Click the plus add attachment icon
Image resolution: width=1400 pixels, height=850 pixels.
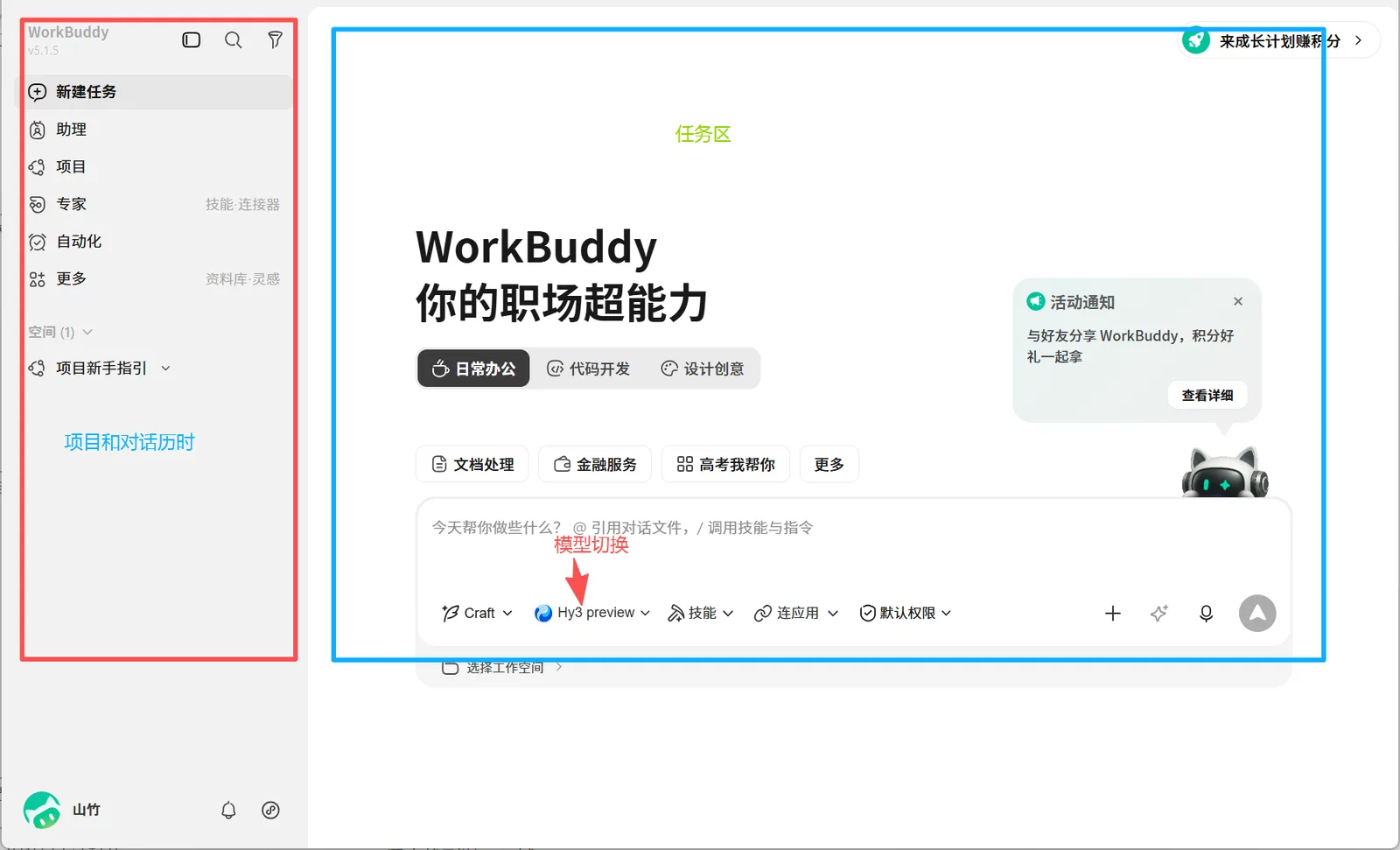pos(1113,614)
